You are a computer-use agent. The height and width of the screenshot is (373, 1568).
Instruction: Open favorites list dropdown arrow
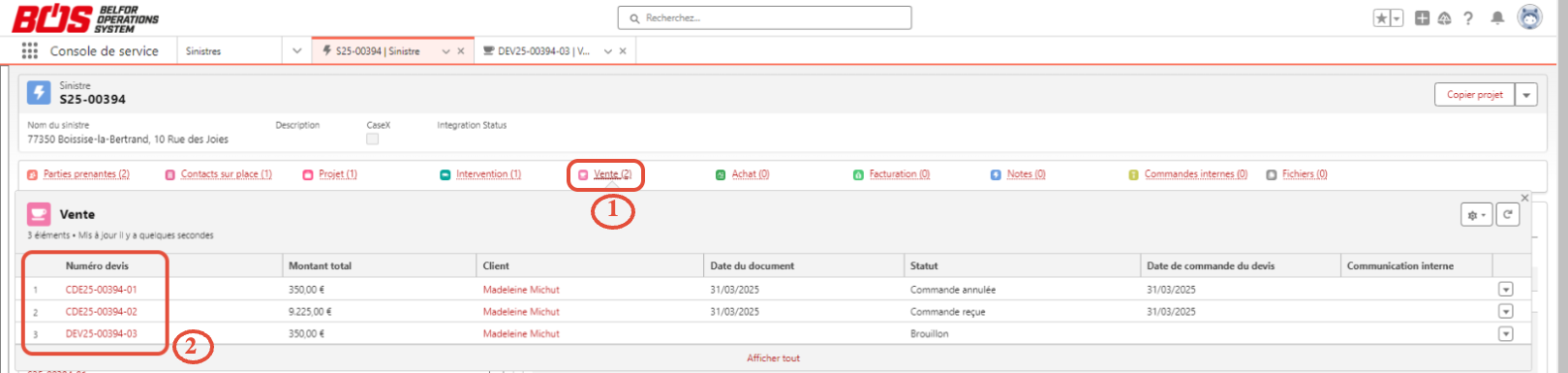(1397, 18)
